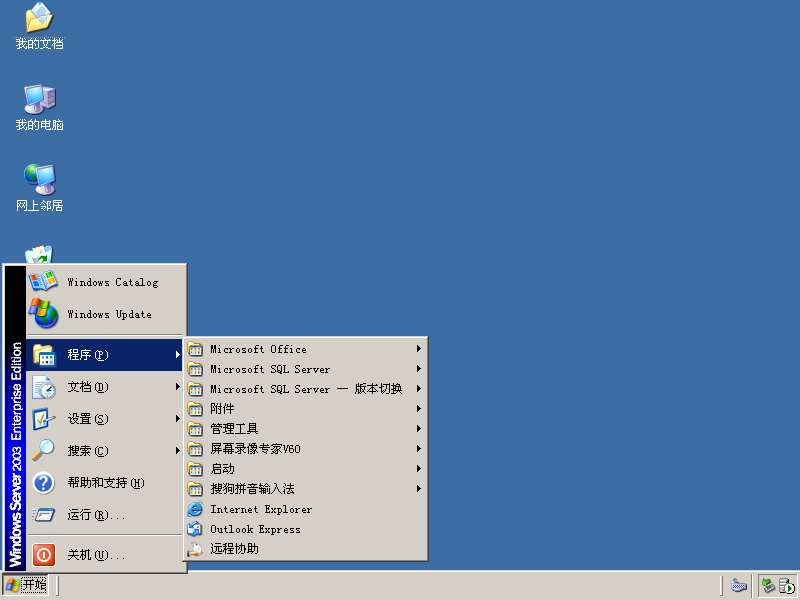
Task: Click the rightmost system tray icon
Action: pyautogui.click(x=787, y=586)
